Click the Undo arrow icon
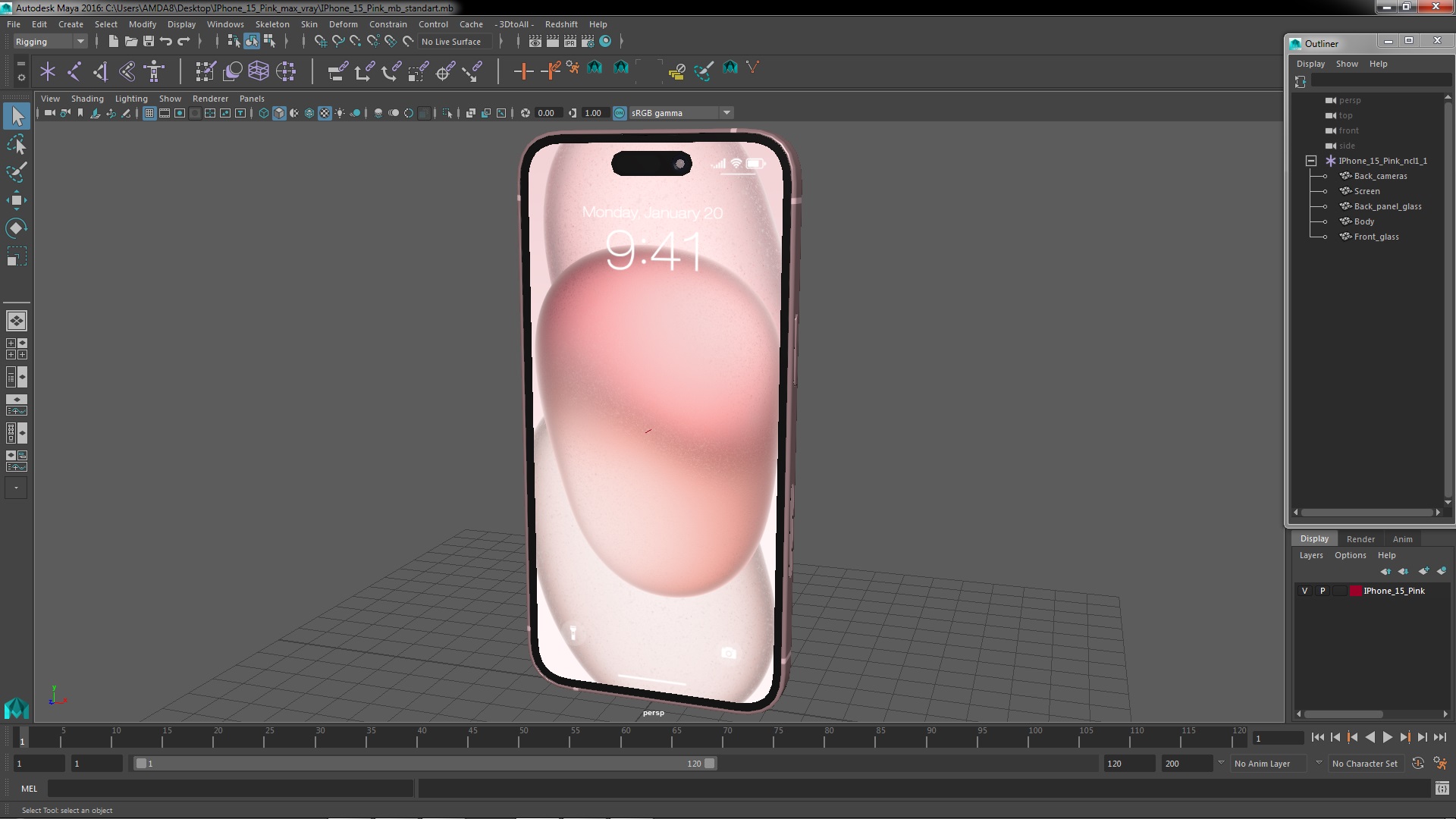 pyautogui.click(x=166, y=42)
